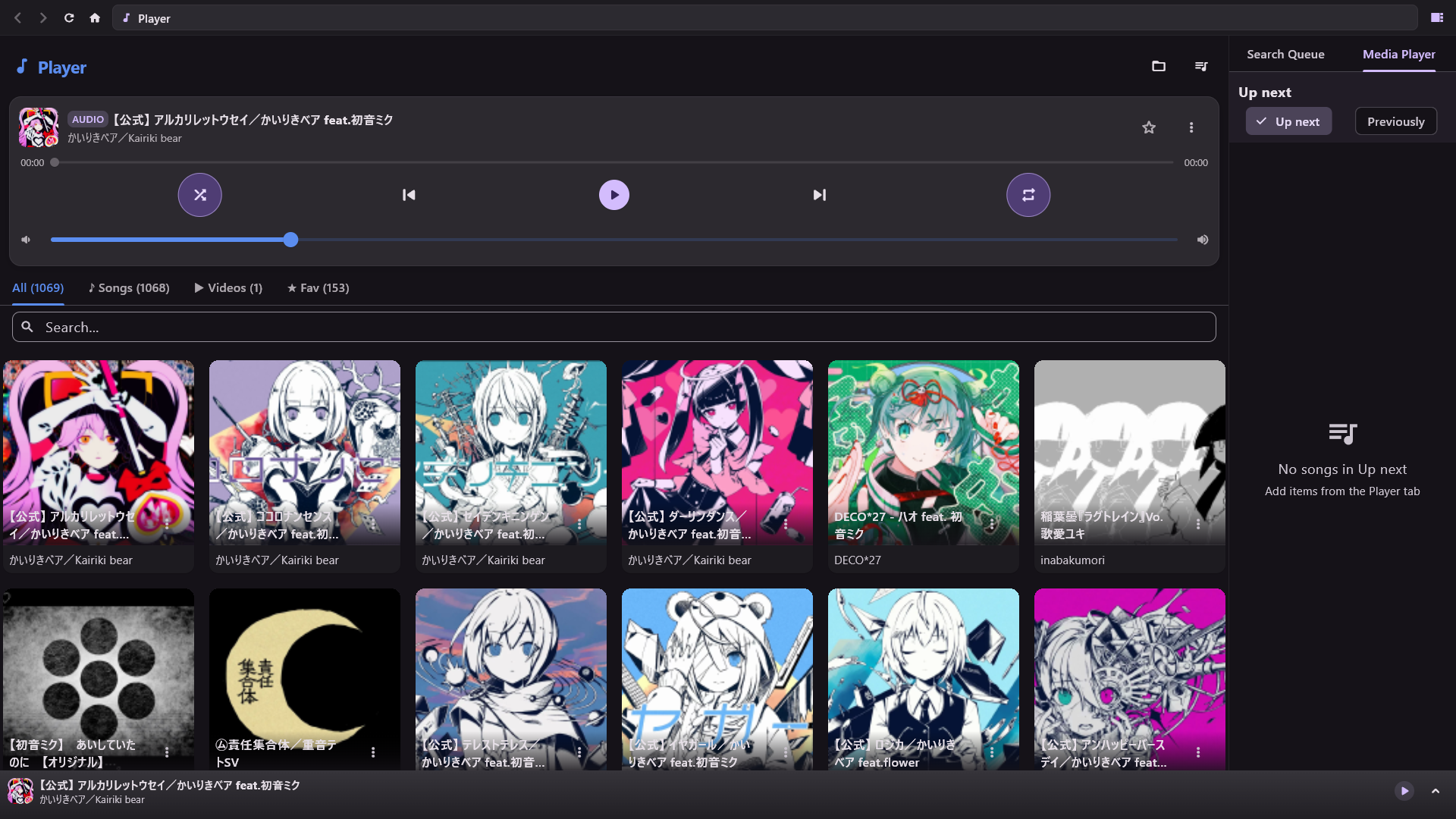This screenshot has height=819, width=1456.
Task: Click the volume-down speaker icon
Action: [26, 240]
